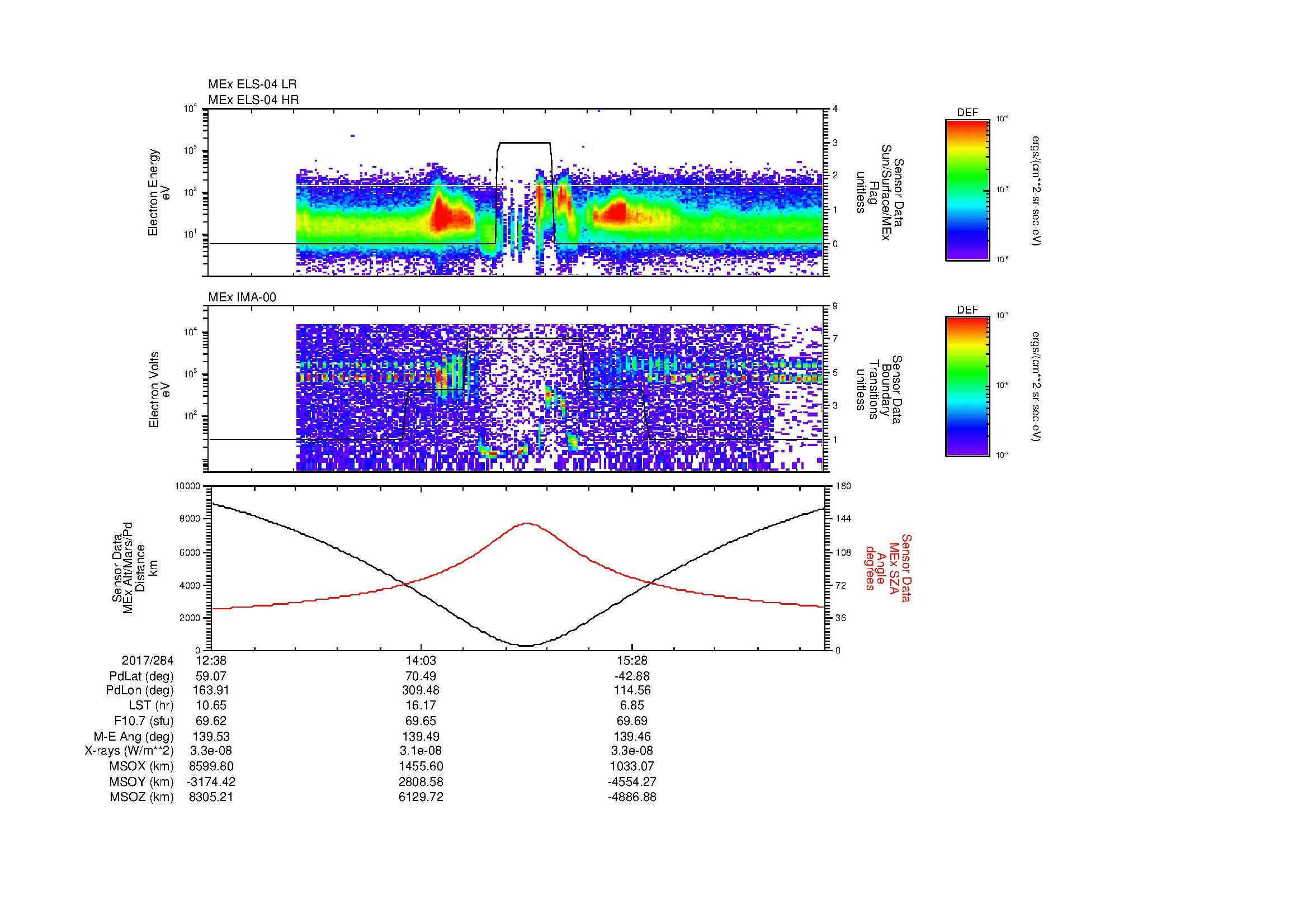Image resolution: width=1308 pixels, height=924 pixels.
Task: Click the '15:28' time tick label
Action: (632, 660)
